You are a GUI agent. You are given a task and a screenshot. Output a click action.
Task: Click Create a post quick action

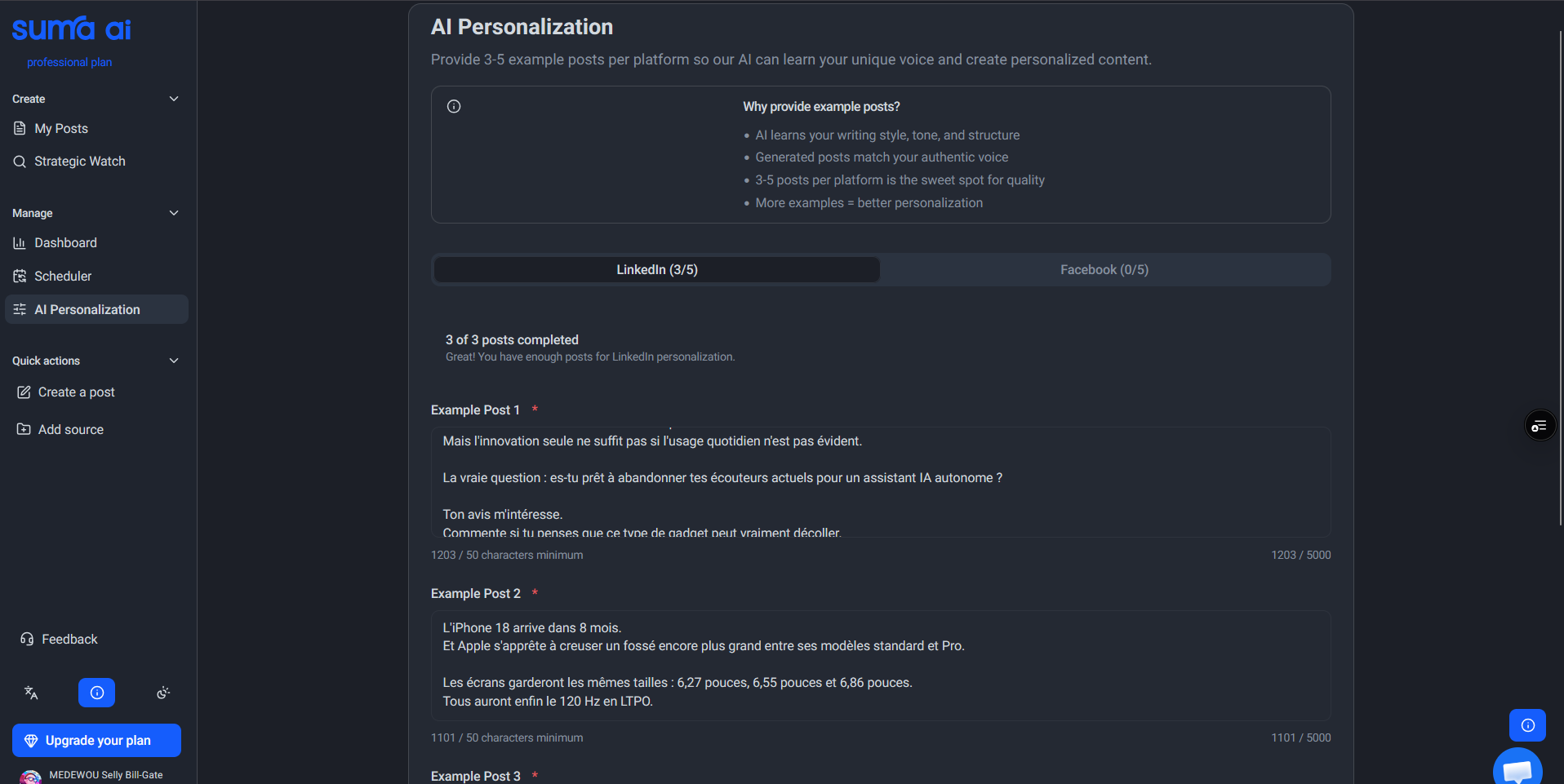76,392
